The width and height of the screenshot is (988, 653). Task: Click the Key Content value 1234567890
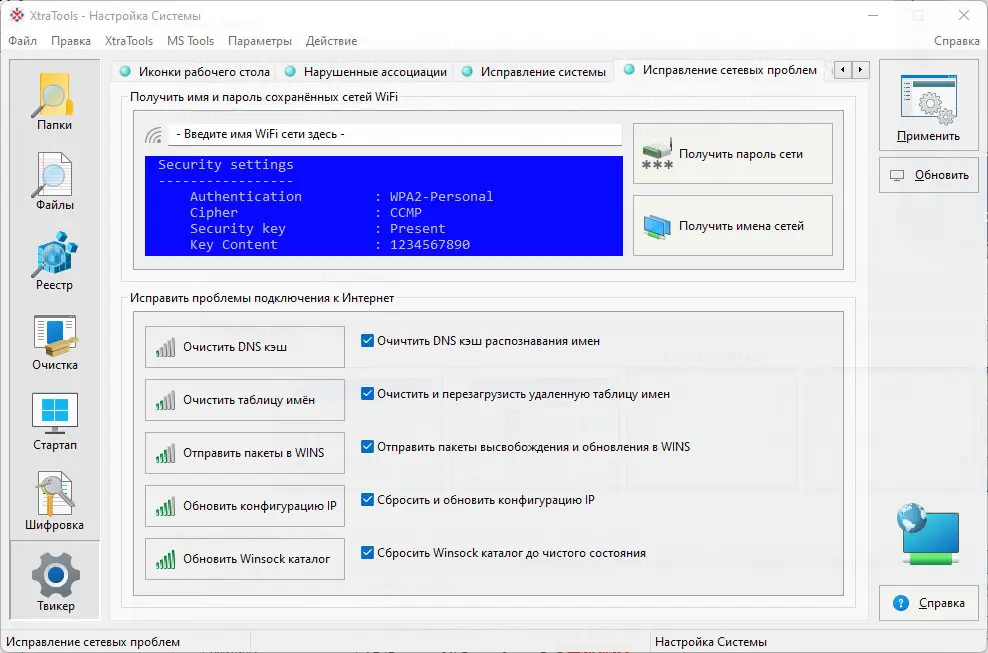click(430, 245)
